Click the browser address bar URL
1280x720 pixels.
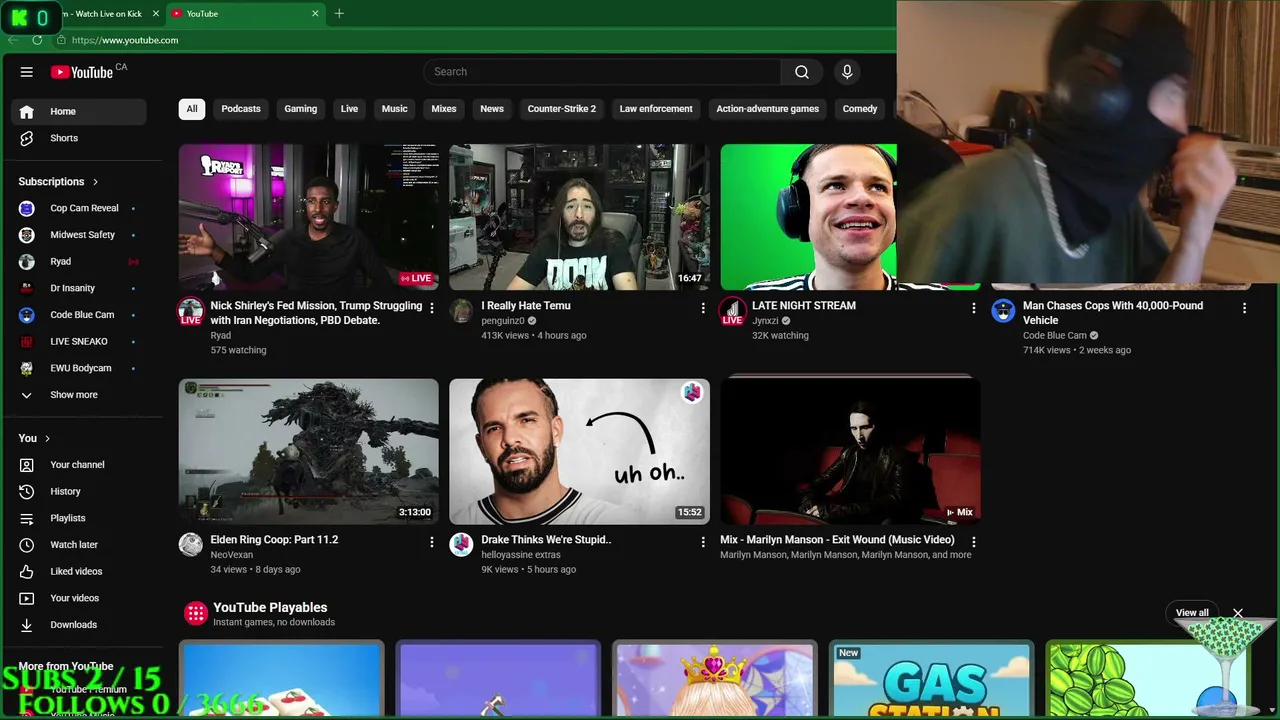pyautogui.click(x=125, y=40)
